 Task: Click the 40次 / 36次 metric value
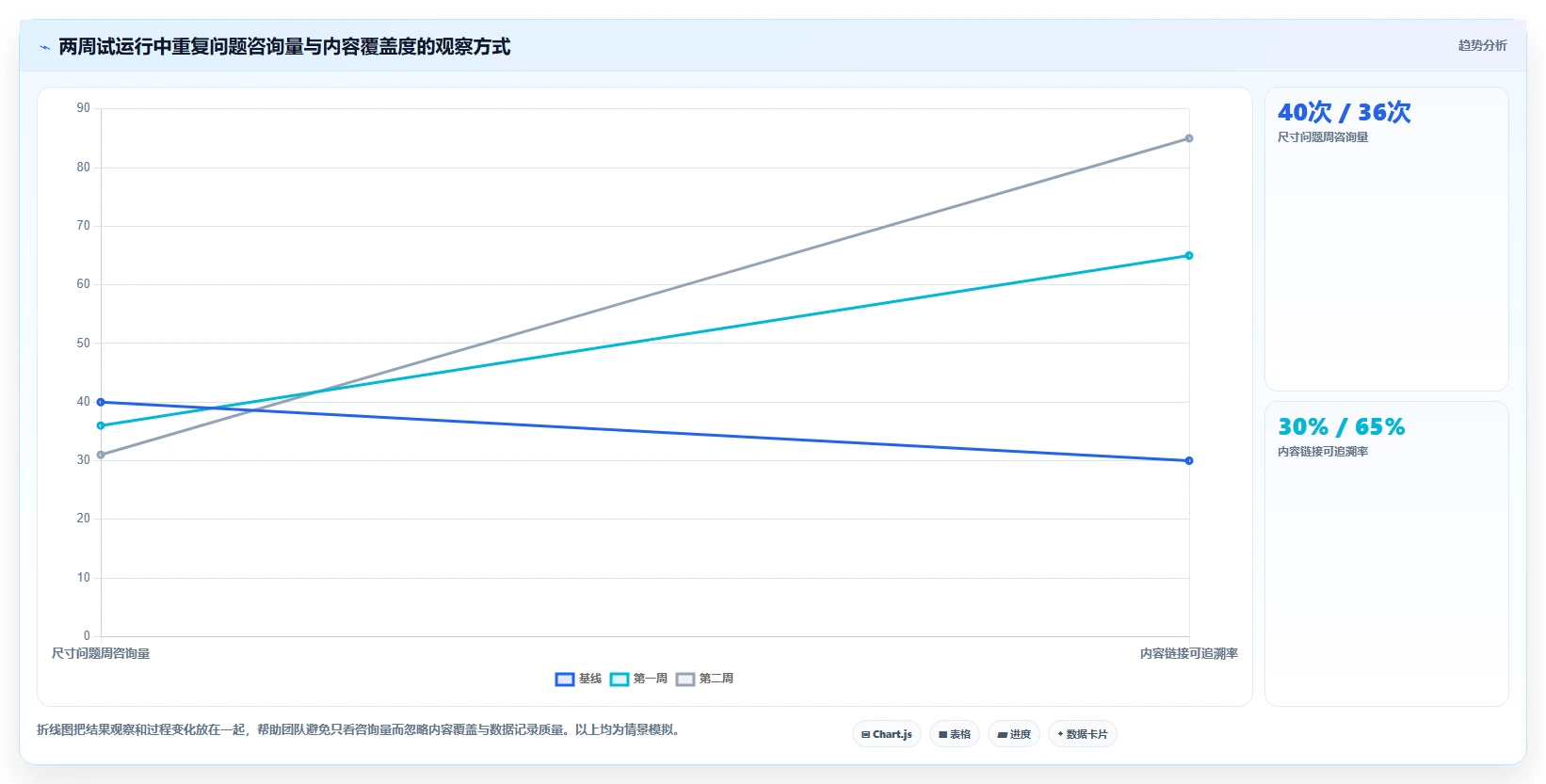click(1344, 112)
